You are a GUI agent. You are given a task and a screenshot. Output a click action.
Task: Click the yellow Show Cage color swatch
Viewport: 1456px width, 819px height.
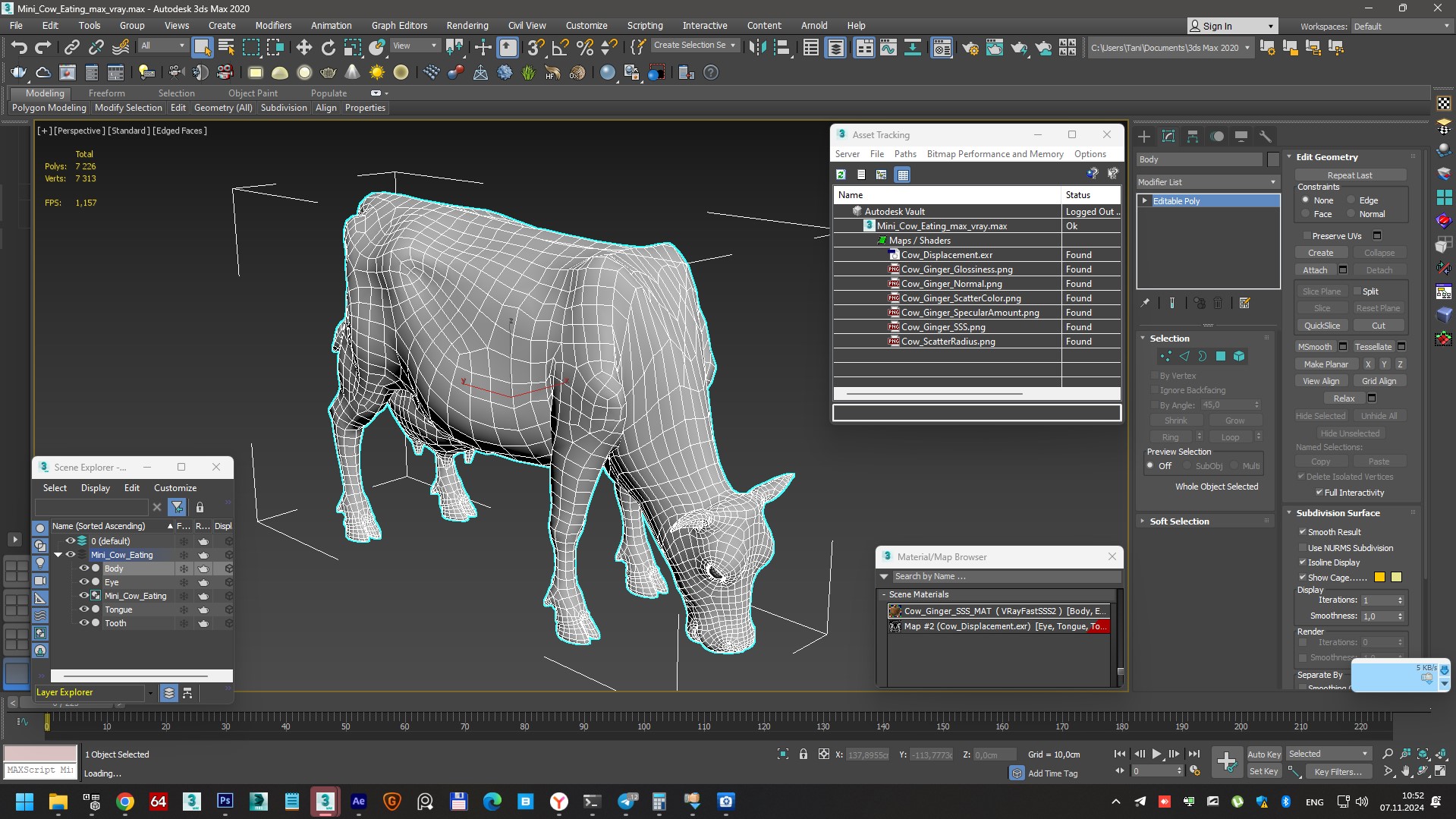click(x=1396, y=578)
